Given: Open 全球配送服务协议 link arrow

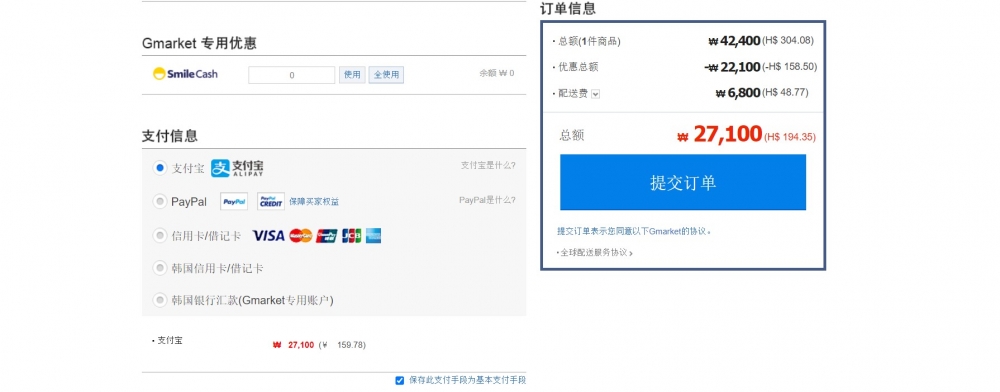Looking at the screenshot, I should [x=631, y=253].
